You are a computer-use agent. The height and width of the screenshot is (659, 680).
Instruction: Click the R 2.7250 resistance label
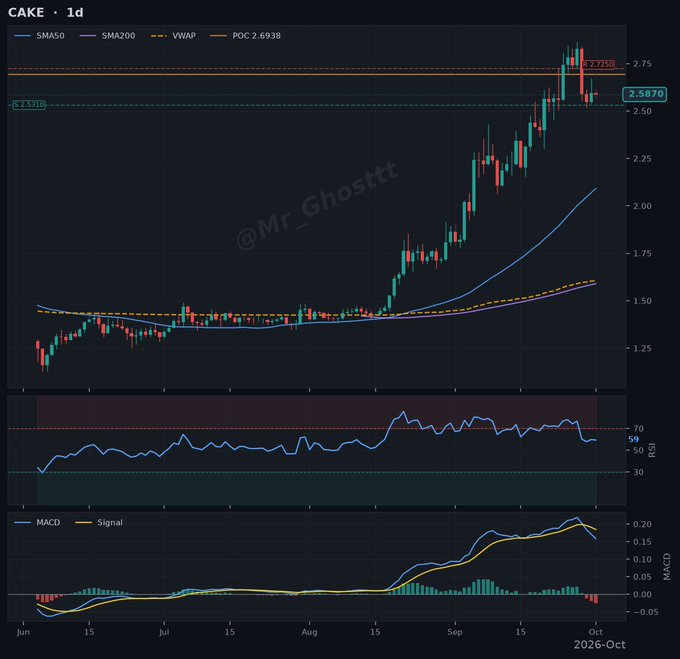click(x=598, y=64)
